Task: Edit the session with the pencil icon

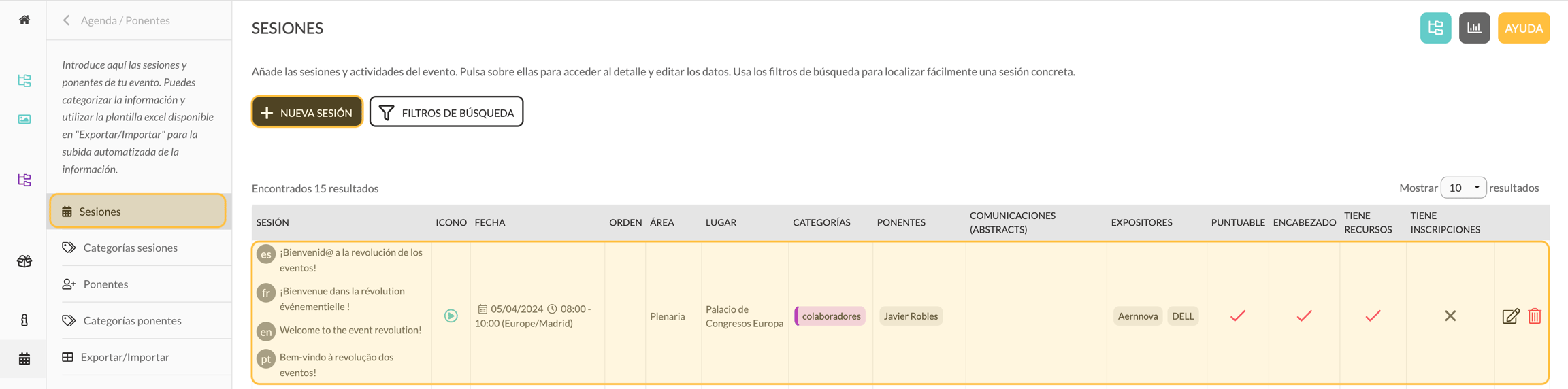Action: point(1510,316)
